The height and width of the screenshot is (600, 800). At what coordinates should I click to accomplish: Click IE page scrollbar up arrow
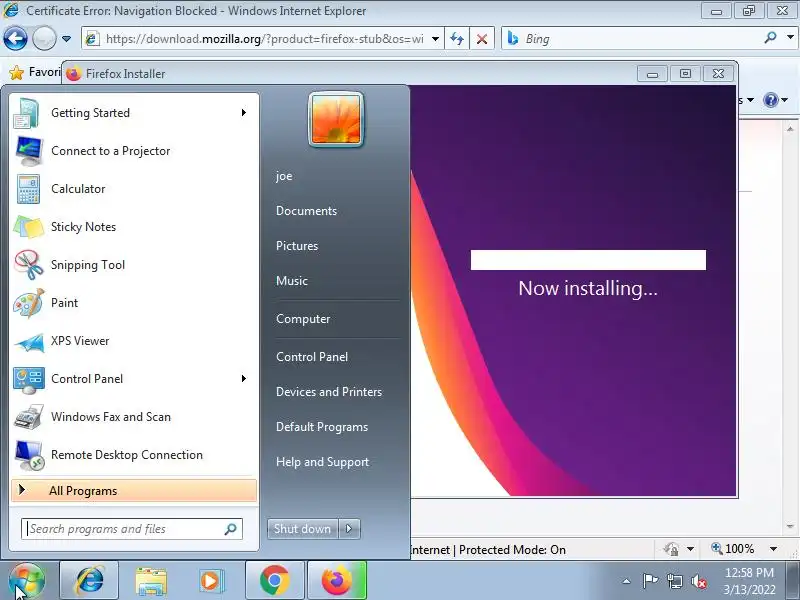[x=790, y=129]
